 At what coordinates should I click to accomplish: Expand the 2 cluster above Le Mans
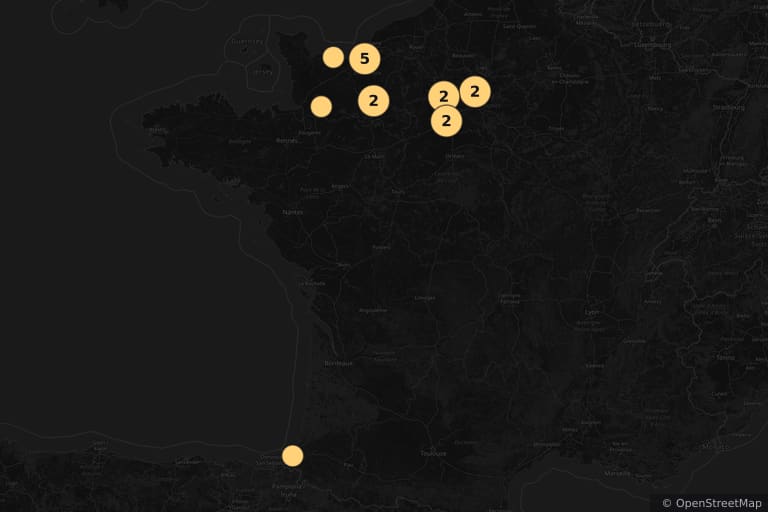pos(374,101)
